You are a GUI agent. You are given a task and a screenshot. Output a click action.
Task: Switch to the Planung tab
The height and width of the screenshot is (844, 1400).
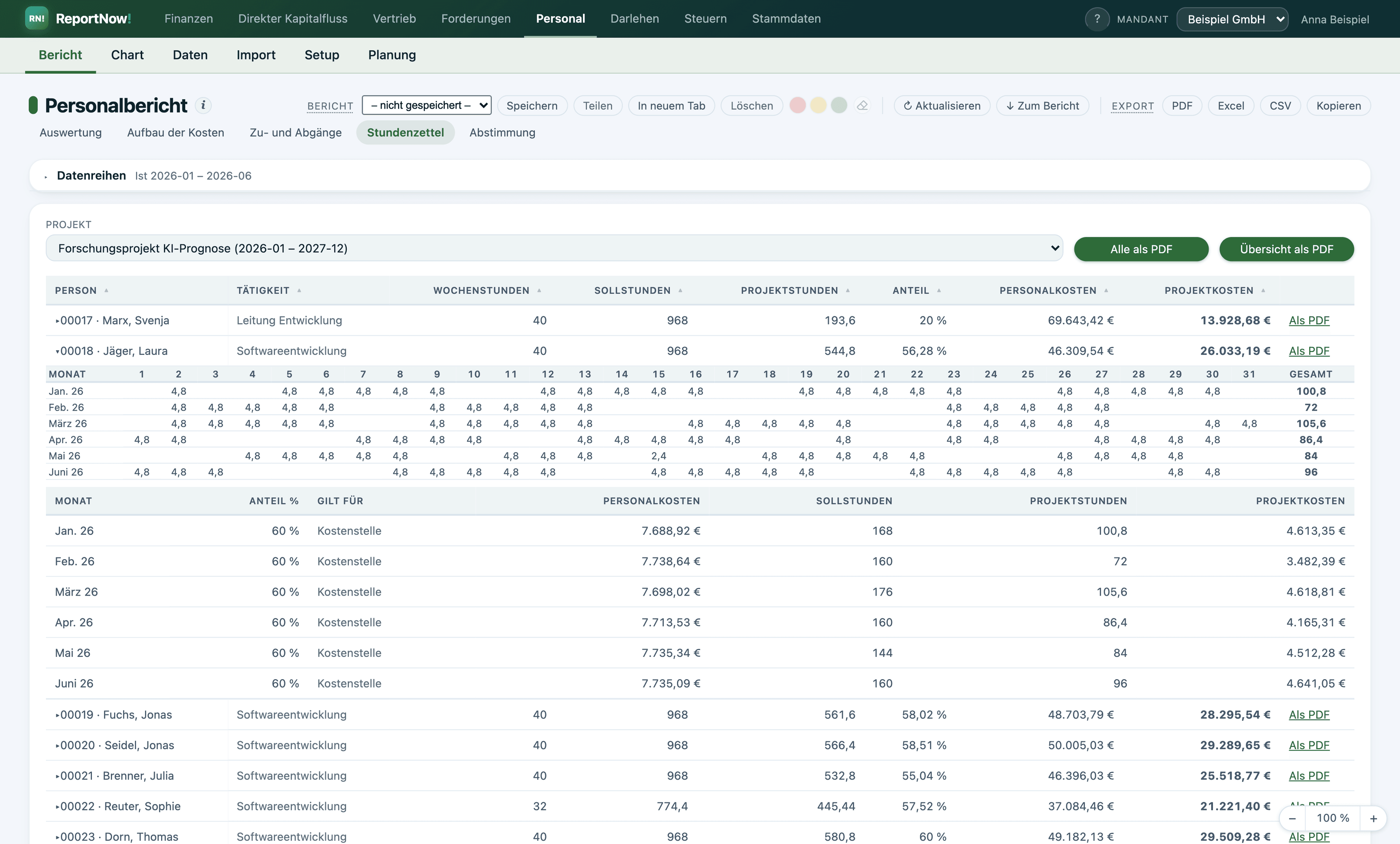point(392,55)
